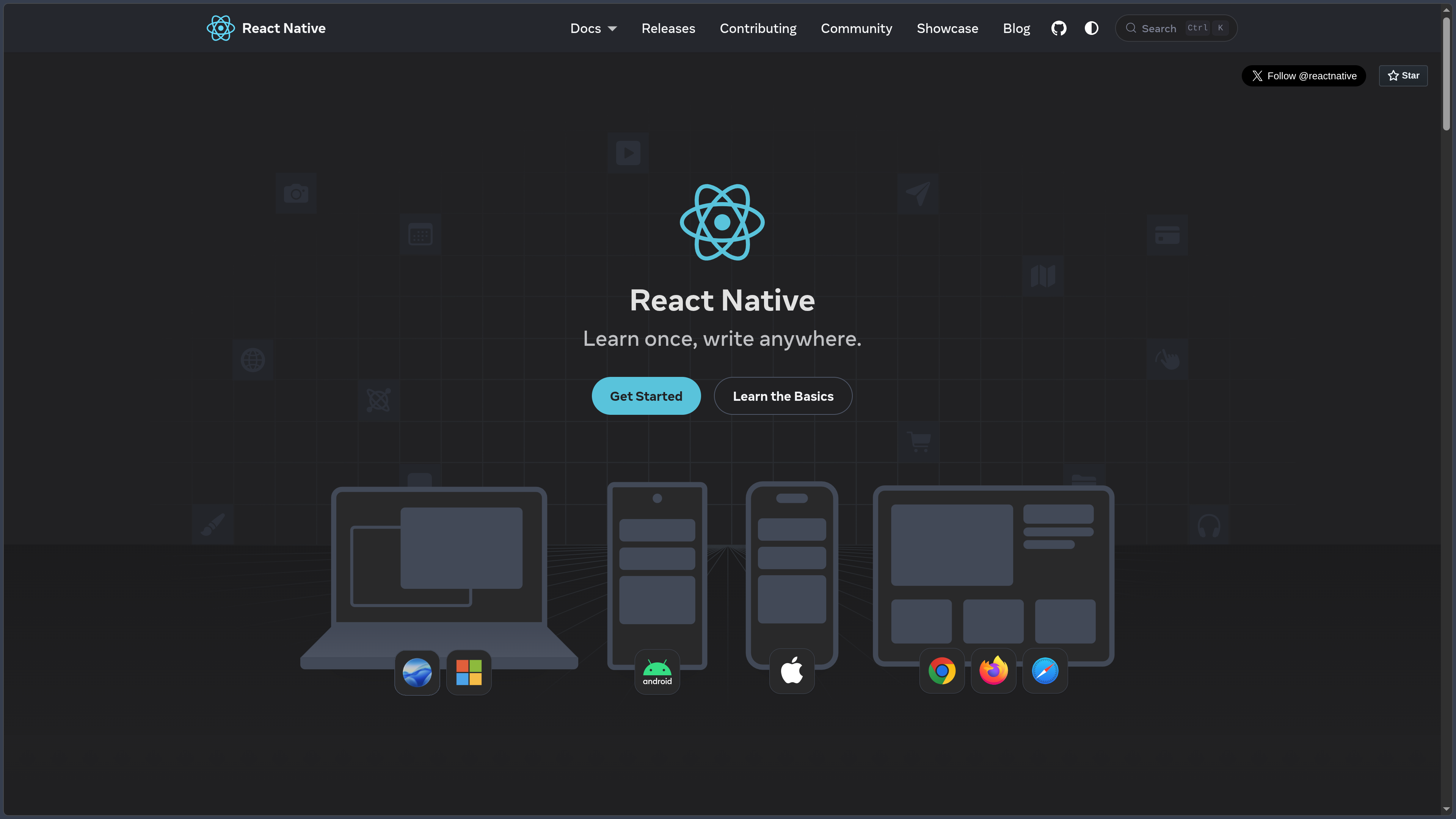Click the React Native brand title link
The width and height of the screenshot is (1456, 819).
(284, 28)
